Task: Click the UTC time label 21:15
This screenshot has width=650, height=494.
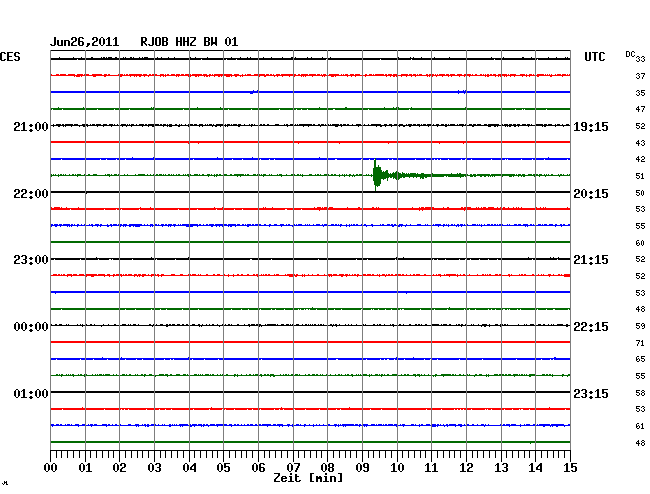Action: [591, 260]
